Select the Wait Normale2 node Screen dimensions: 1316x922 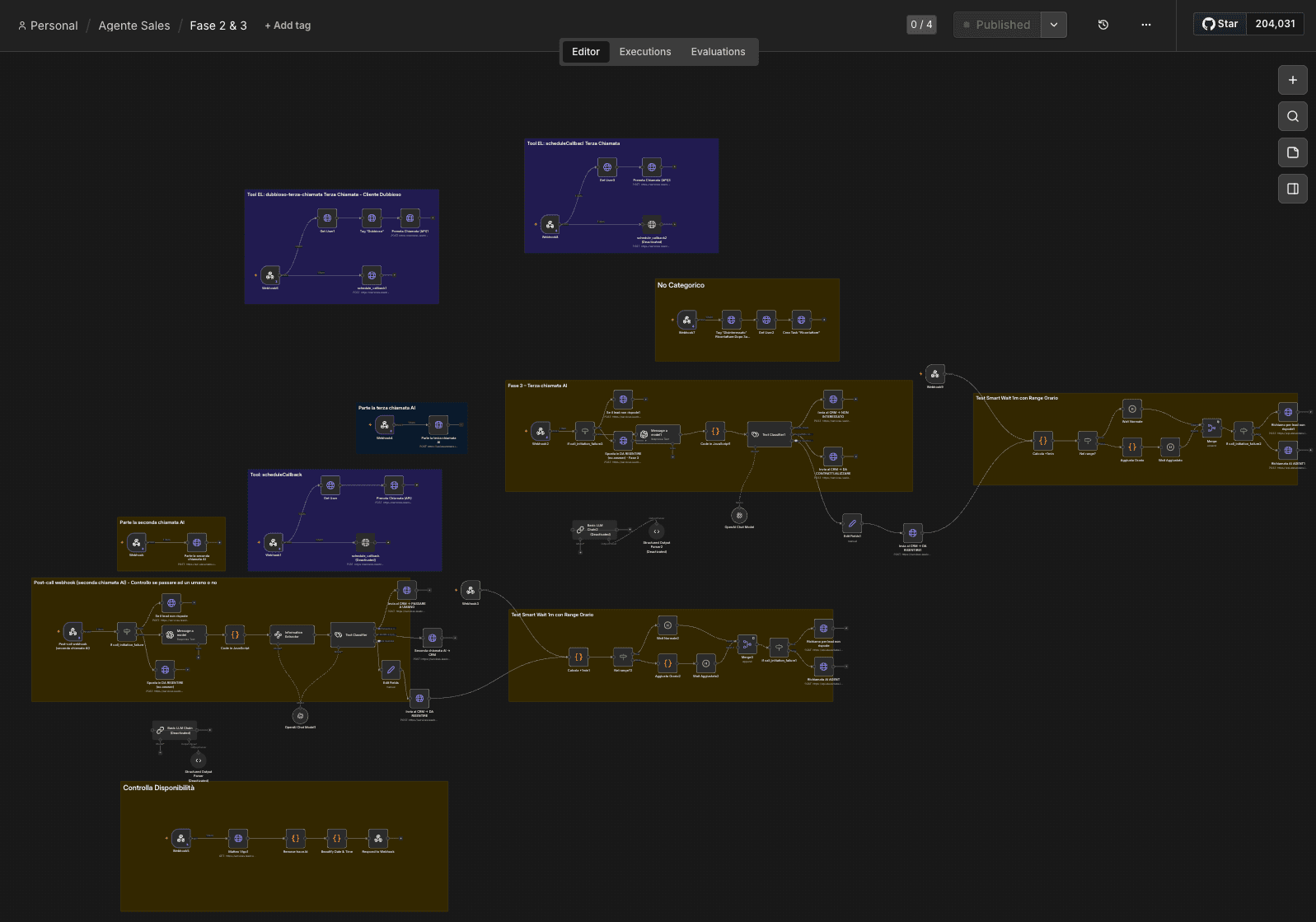(668, 625)
